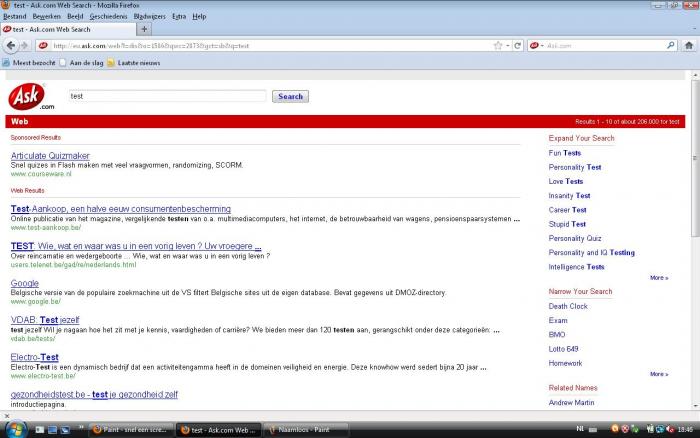
Task: Click the Andrew Martin related name
Action: [x=571, y=403]
